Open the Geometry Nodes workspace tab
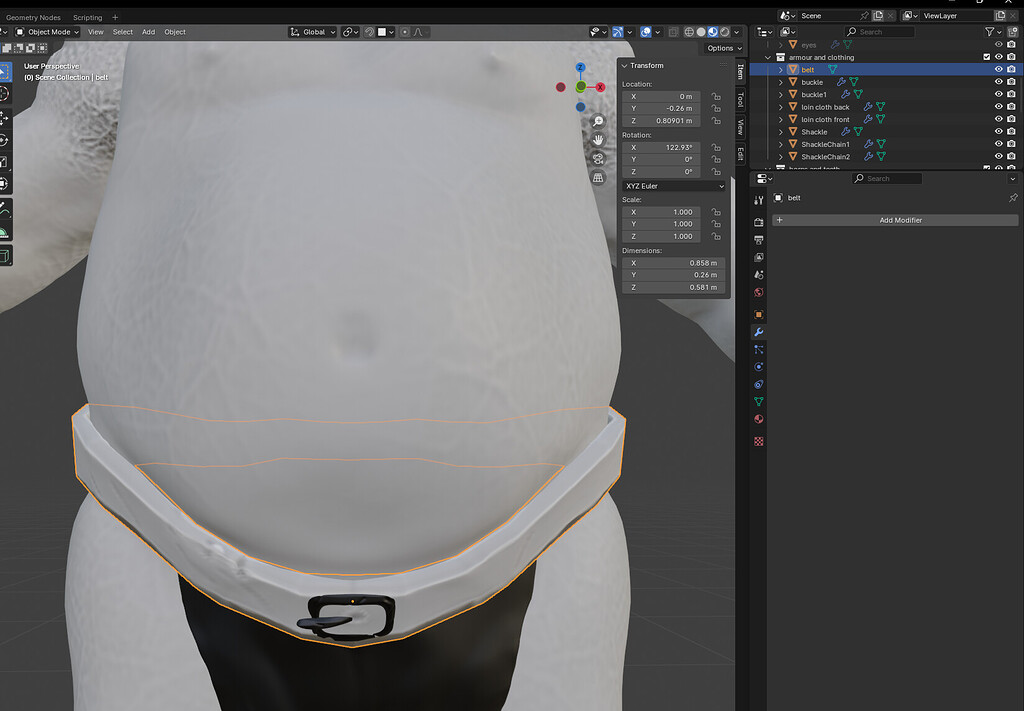Image resolution: width=1024 pixels, height=711 pixels. pyautogui.click(x=33, y=17)
